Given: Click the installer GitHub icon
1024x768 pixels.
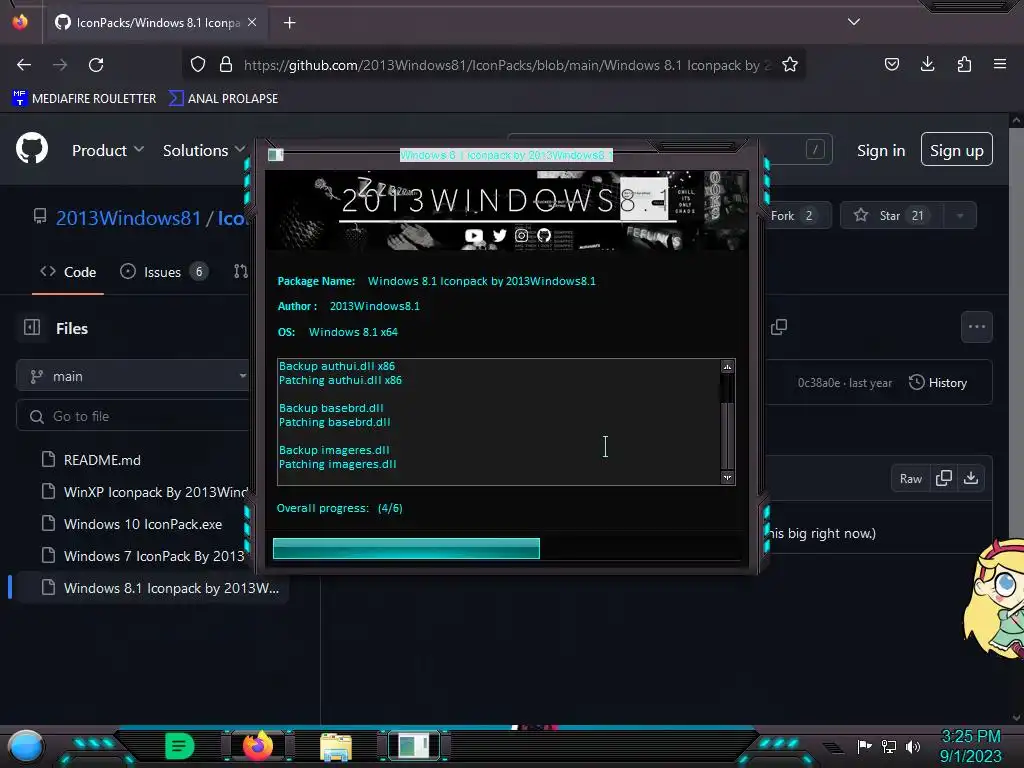Looking at the screenshot, I should [543, 235].
